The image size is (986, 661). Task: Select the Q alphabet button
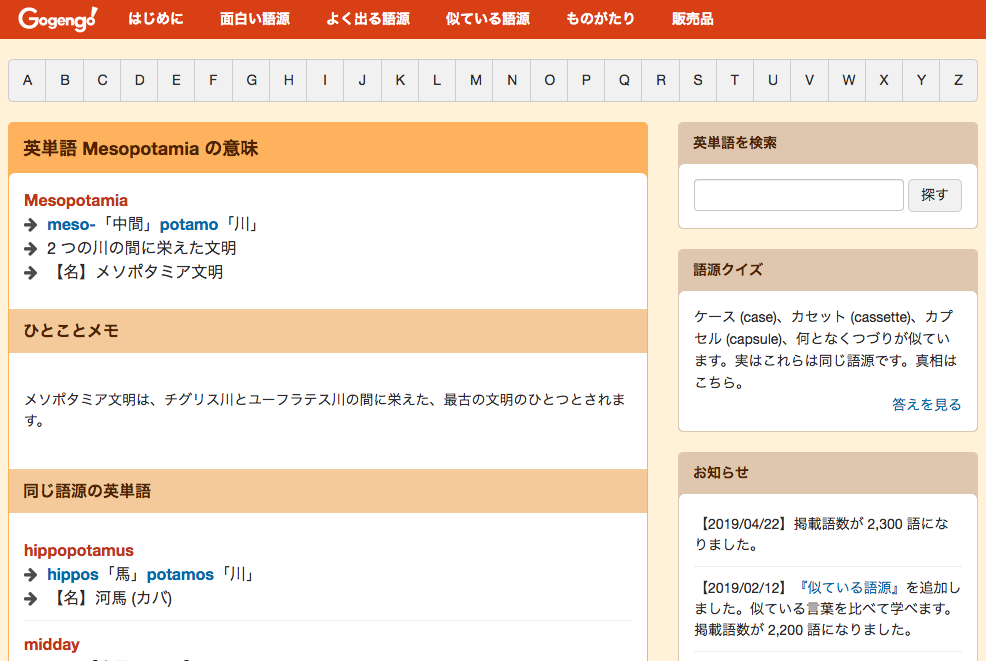(623, 81)
